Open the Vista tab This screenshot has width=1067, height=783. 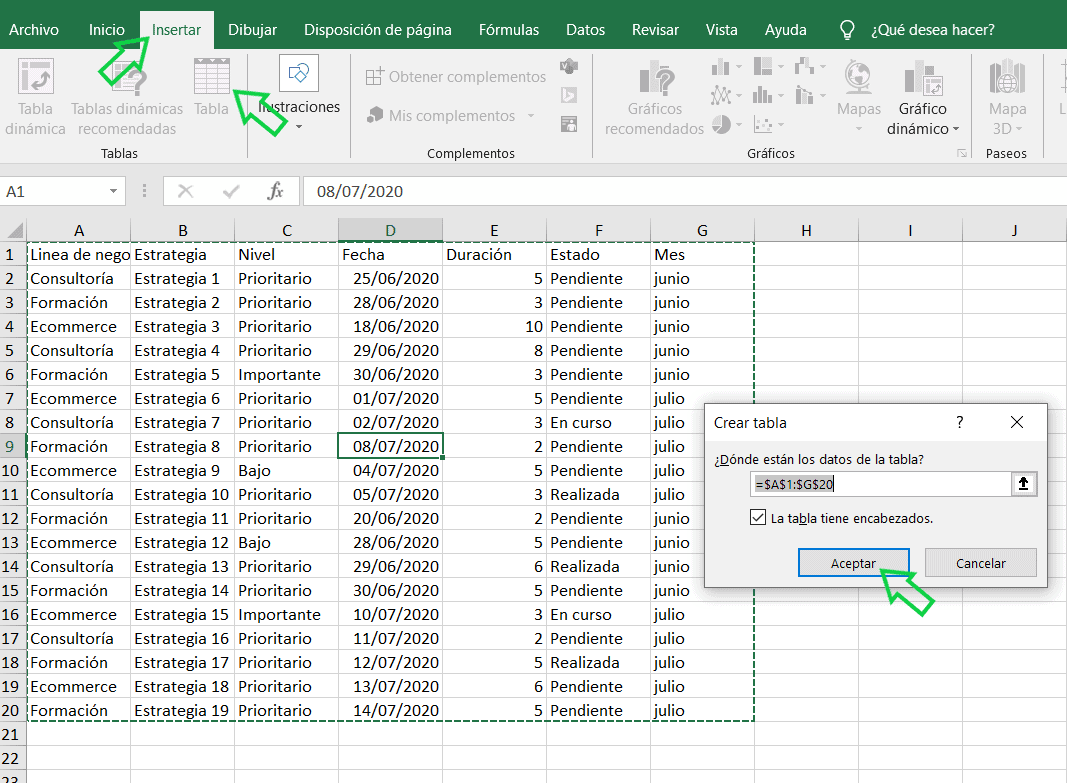coord(721,30)
